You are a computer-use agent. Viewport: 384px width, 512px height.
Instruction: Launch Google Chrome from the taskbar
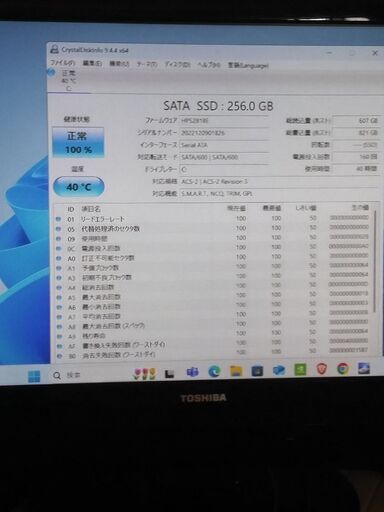pos(342,369)
